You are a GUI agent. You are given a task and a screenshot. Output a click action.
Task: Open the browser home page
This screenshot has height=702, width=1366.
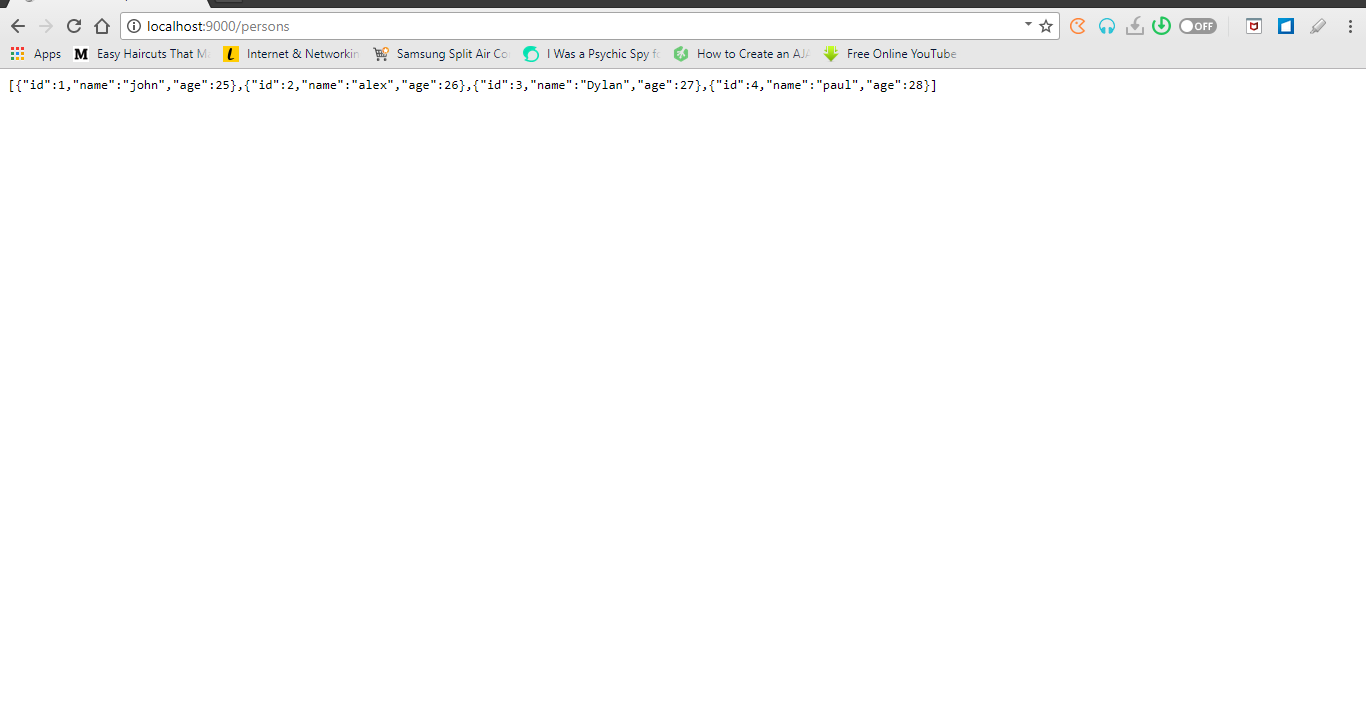tap(101, 26)
